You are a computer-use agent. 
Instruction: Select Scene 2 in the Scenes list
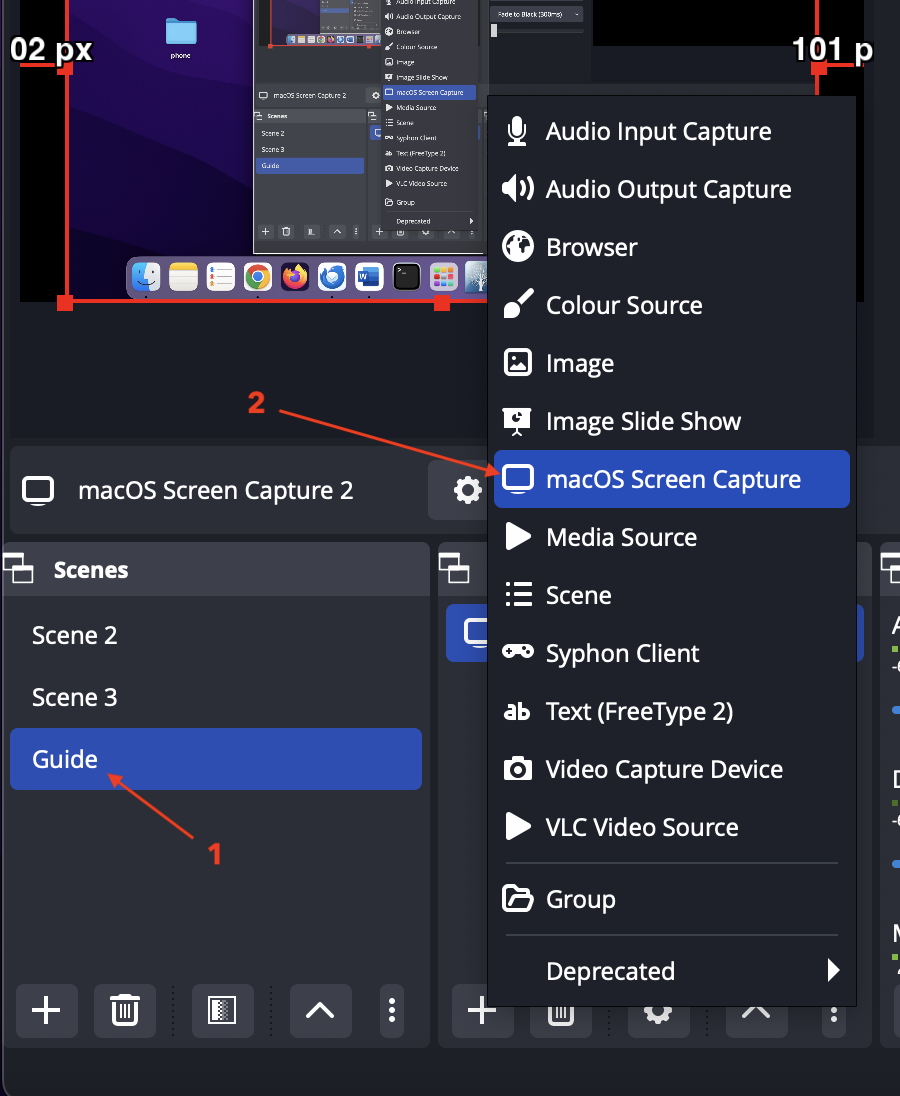tap(216, 636)
